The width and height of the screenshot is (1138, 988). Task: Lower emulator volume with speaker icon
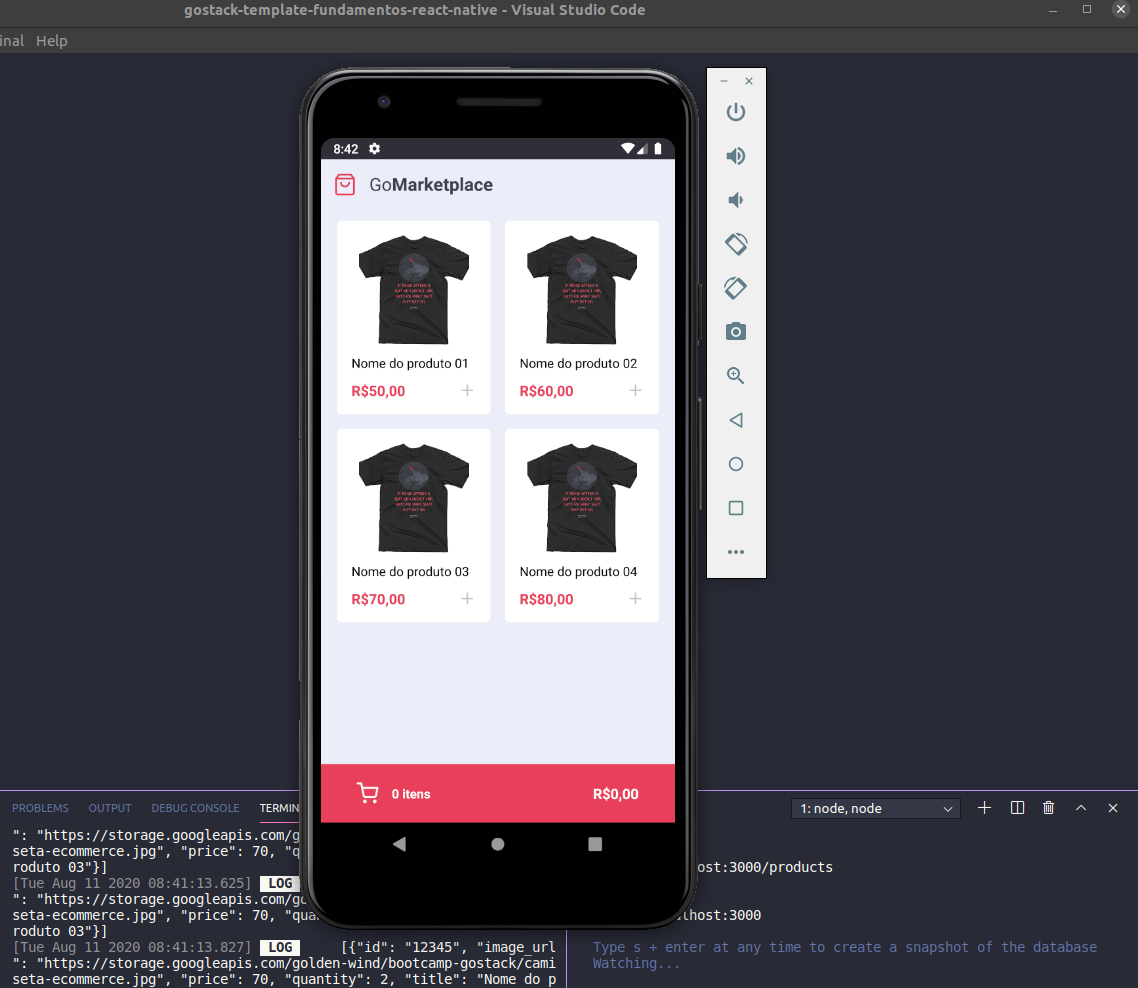point(735,200)
